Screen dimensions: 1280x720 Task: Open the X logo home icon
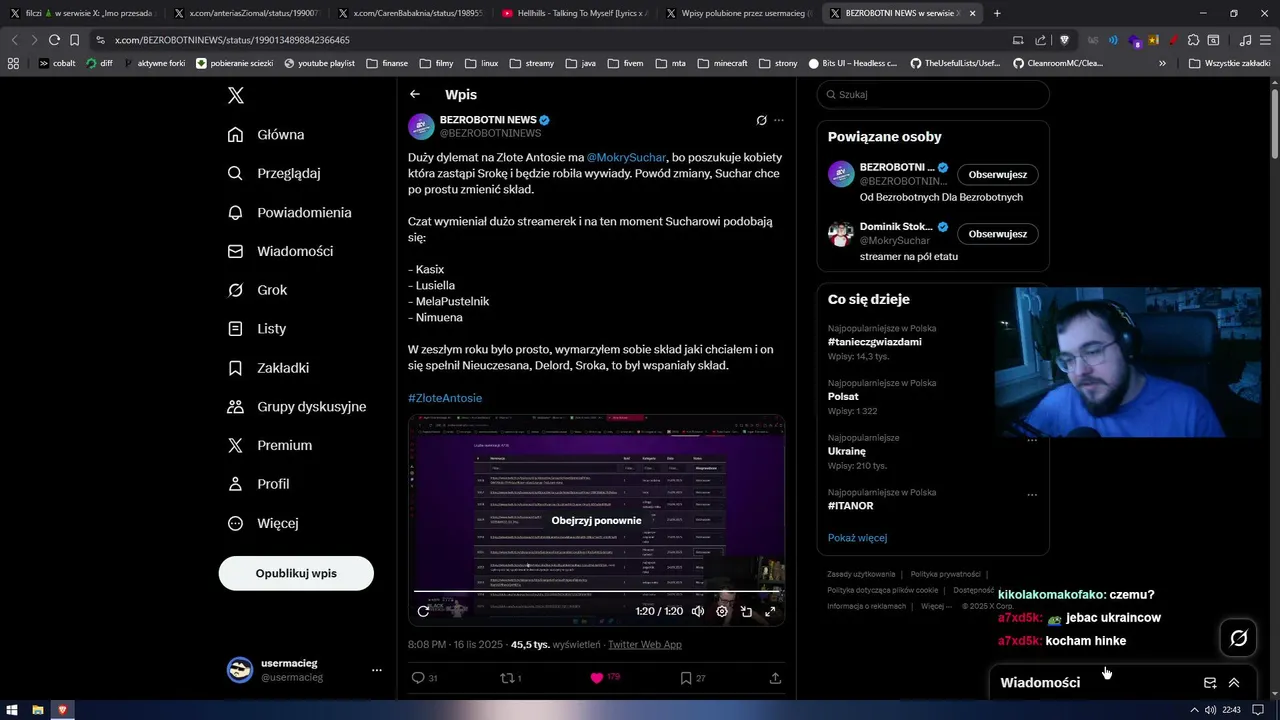pos(236,95)
